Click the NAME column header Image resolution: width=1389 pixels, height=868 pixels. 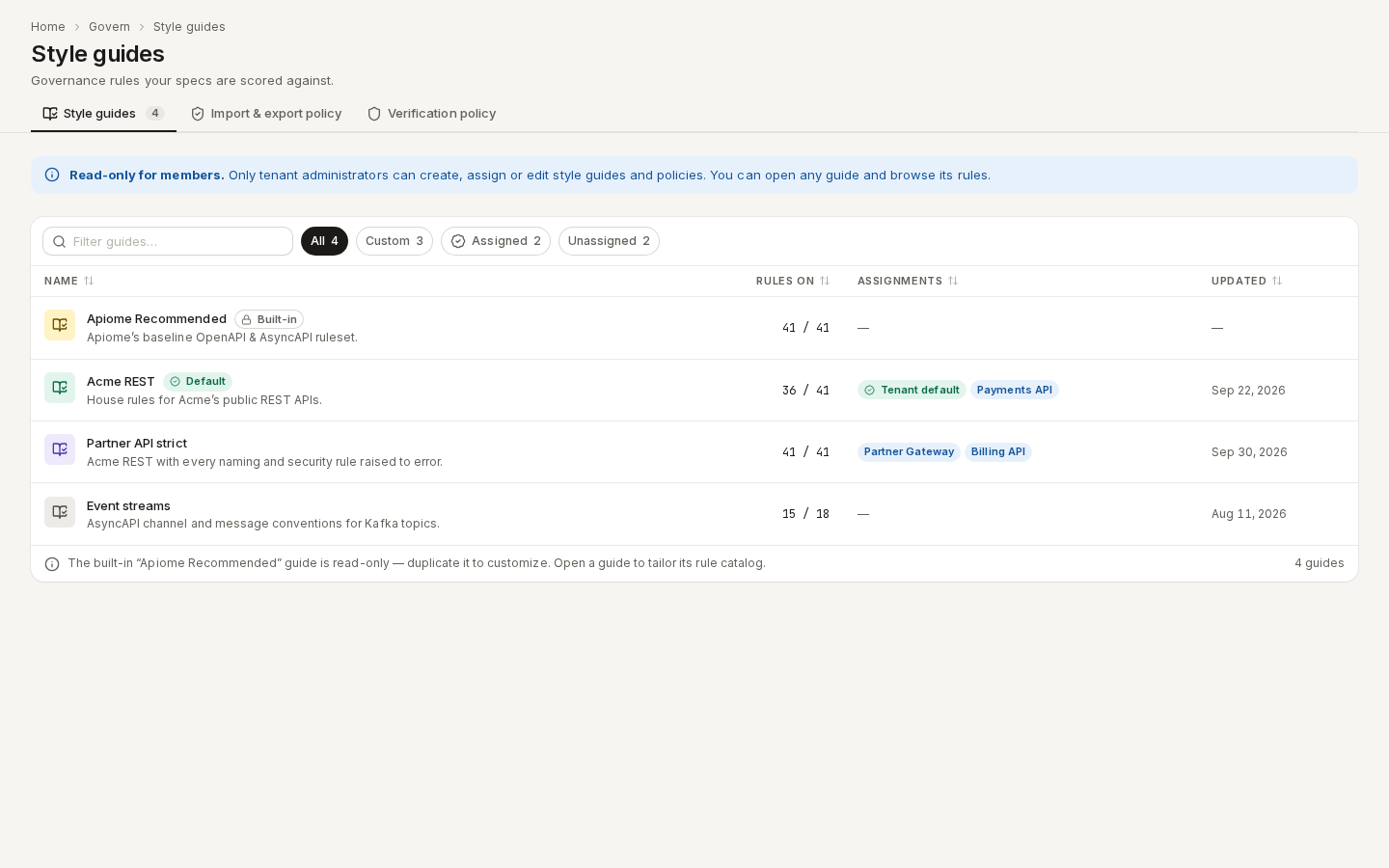[x=69, y=281]
